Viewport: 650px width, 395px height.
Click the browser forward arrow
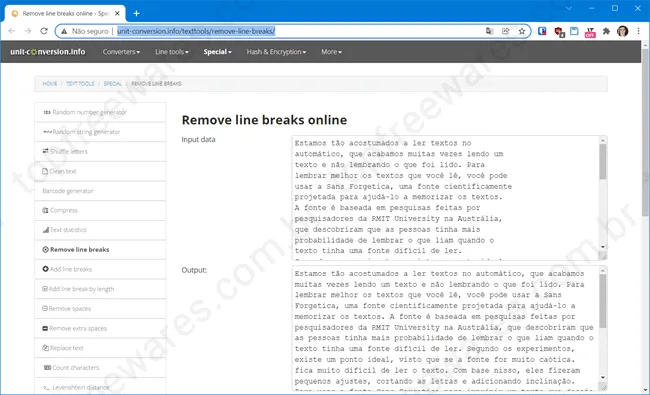tap(28, 31)
